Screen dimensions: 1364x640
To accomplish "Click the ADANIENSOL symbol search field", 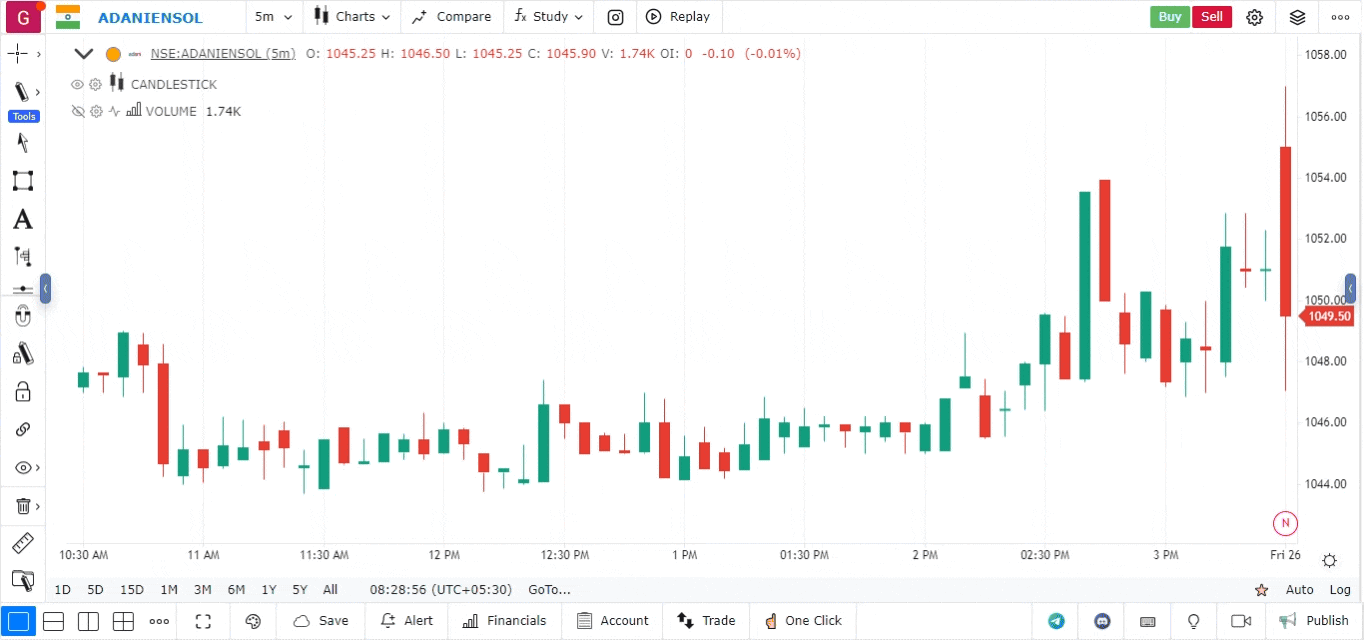I will [x=150, y=18].
